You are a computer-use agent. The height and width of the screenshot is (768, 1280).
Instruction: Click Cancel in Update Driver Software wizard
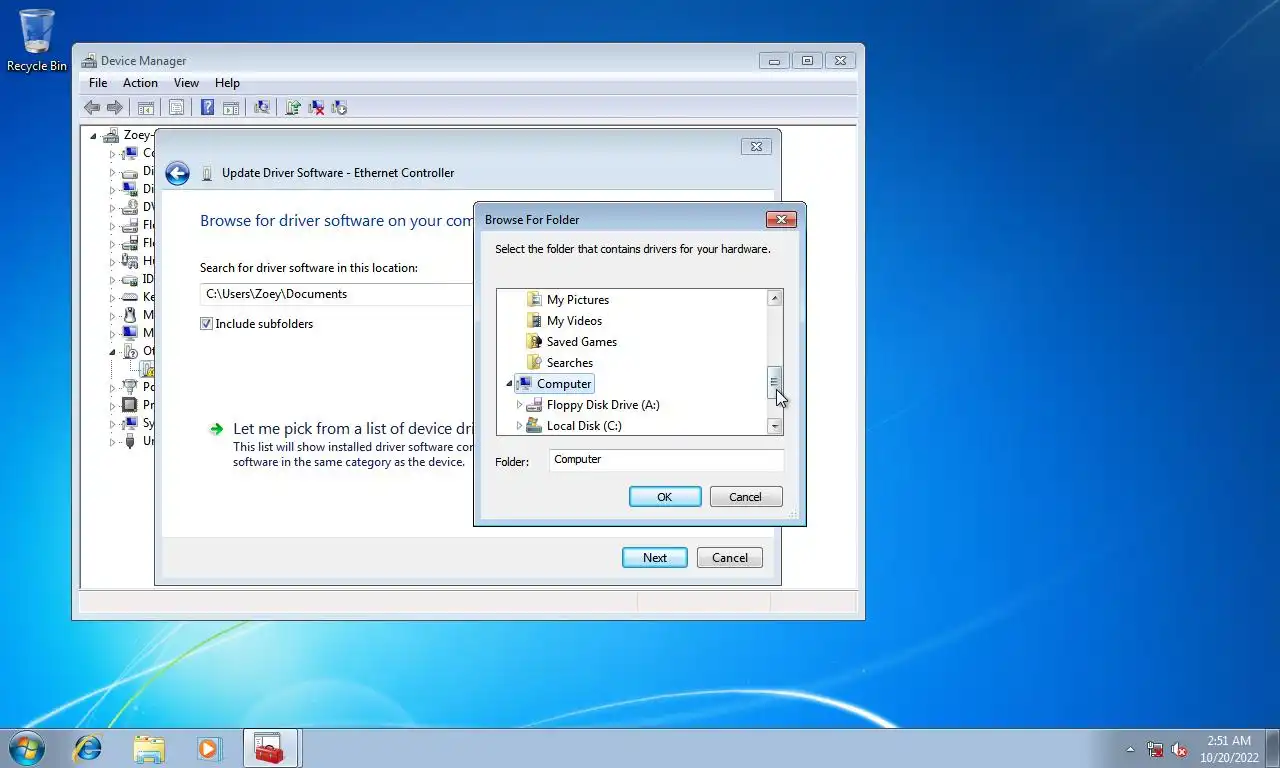[730, 558]
